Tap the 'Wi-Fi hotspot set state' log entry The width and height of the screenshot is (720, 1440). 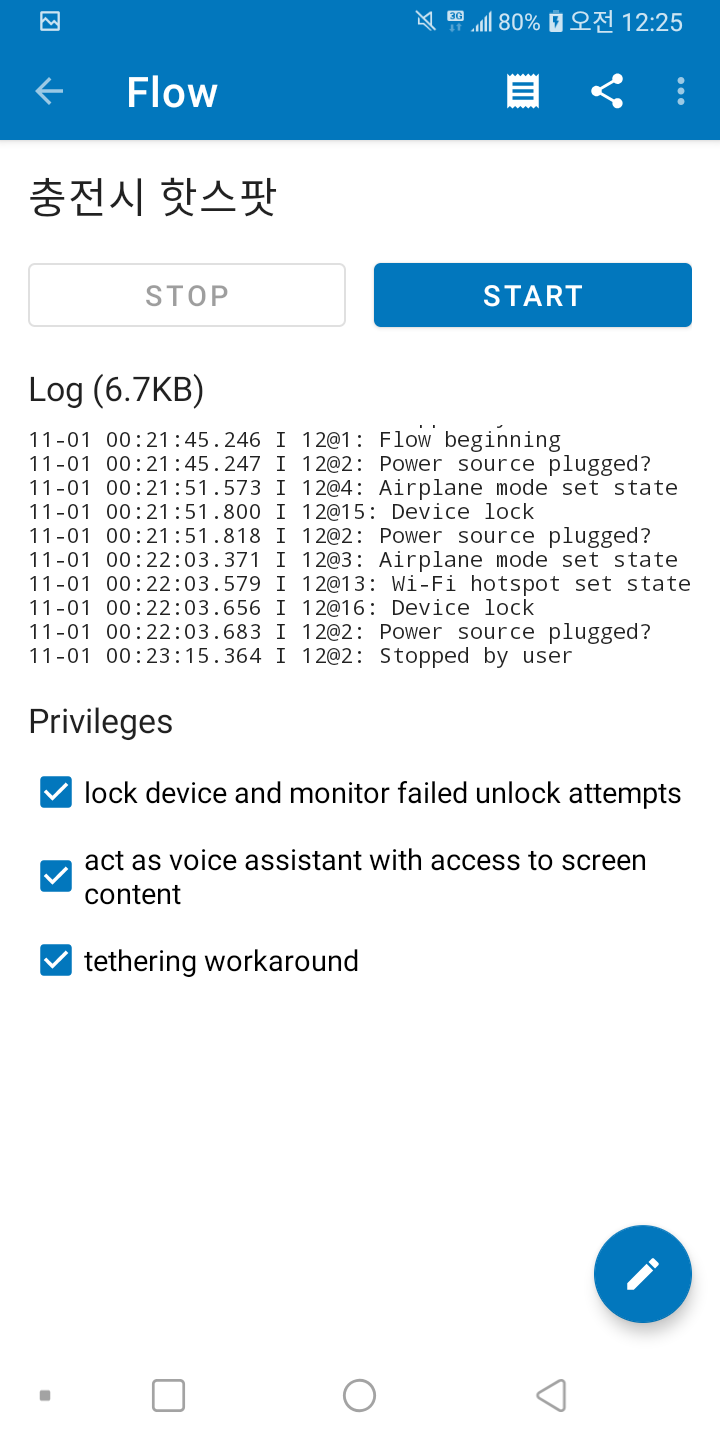(360, 584)
